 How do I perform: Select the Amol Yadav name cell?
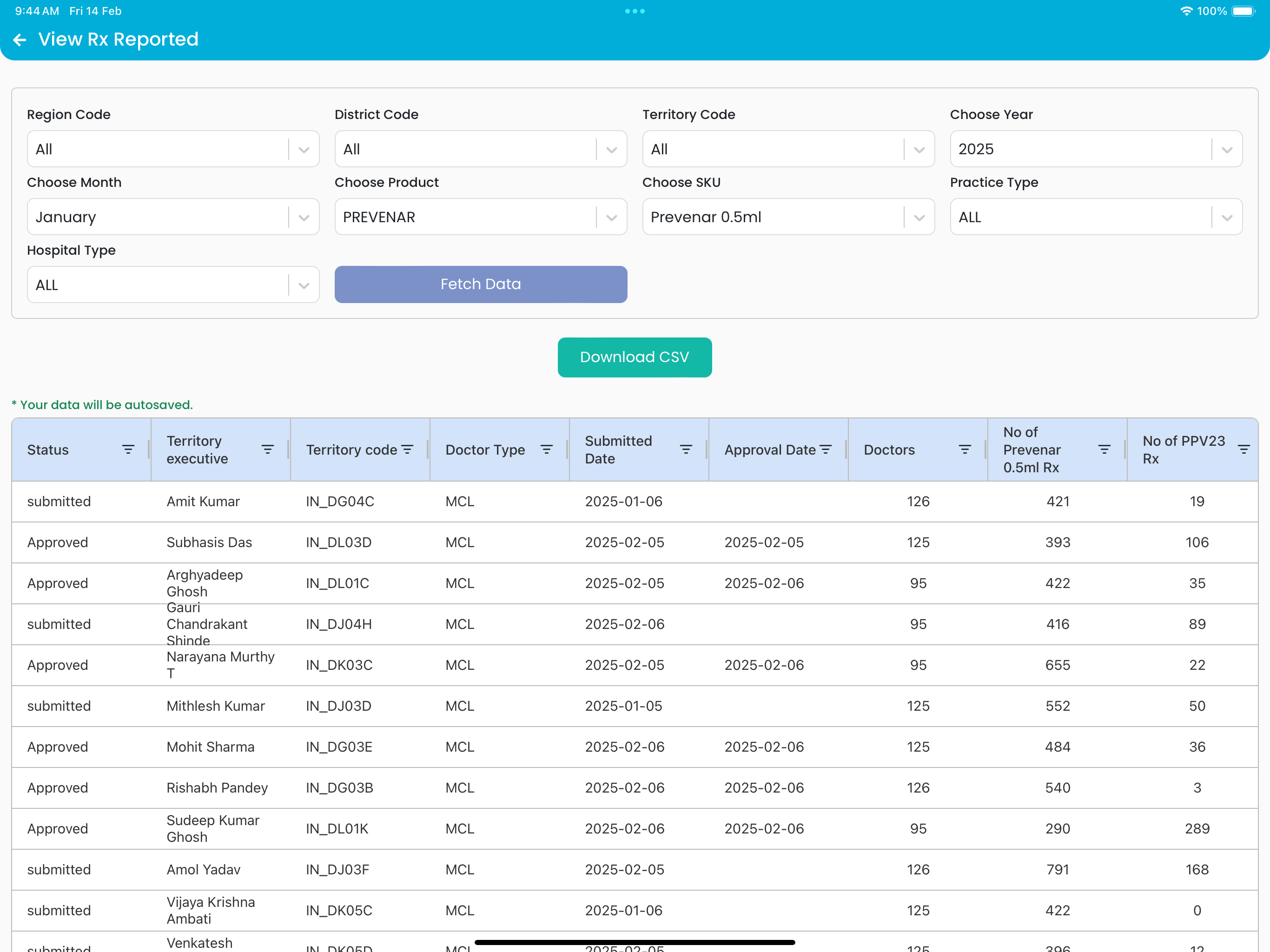[203, 869]
